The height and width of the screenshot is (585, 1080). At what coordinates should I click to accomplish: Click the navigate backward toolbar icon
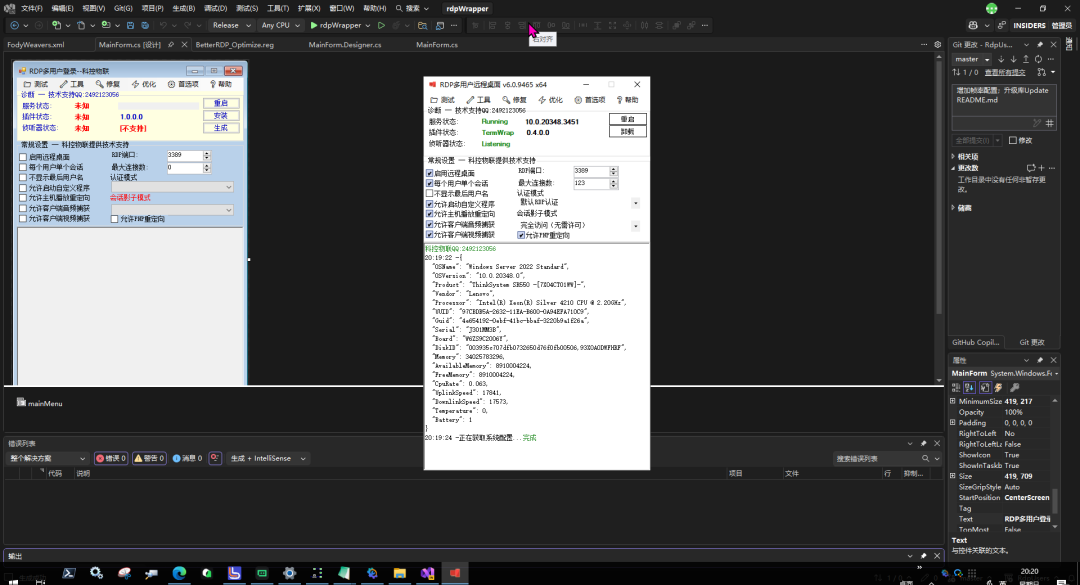[x=14, y=25]
